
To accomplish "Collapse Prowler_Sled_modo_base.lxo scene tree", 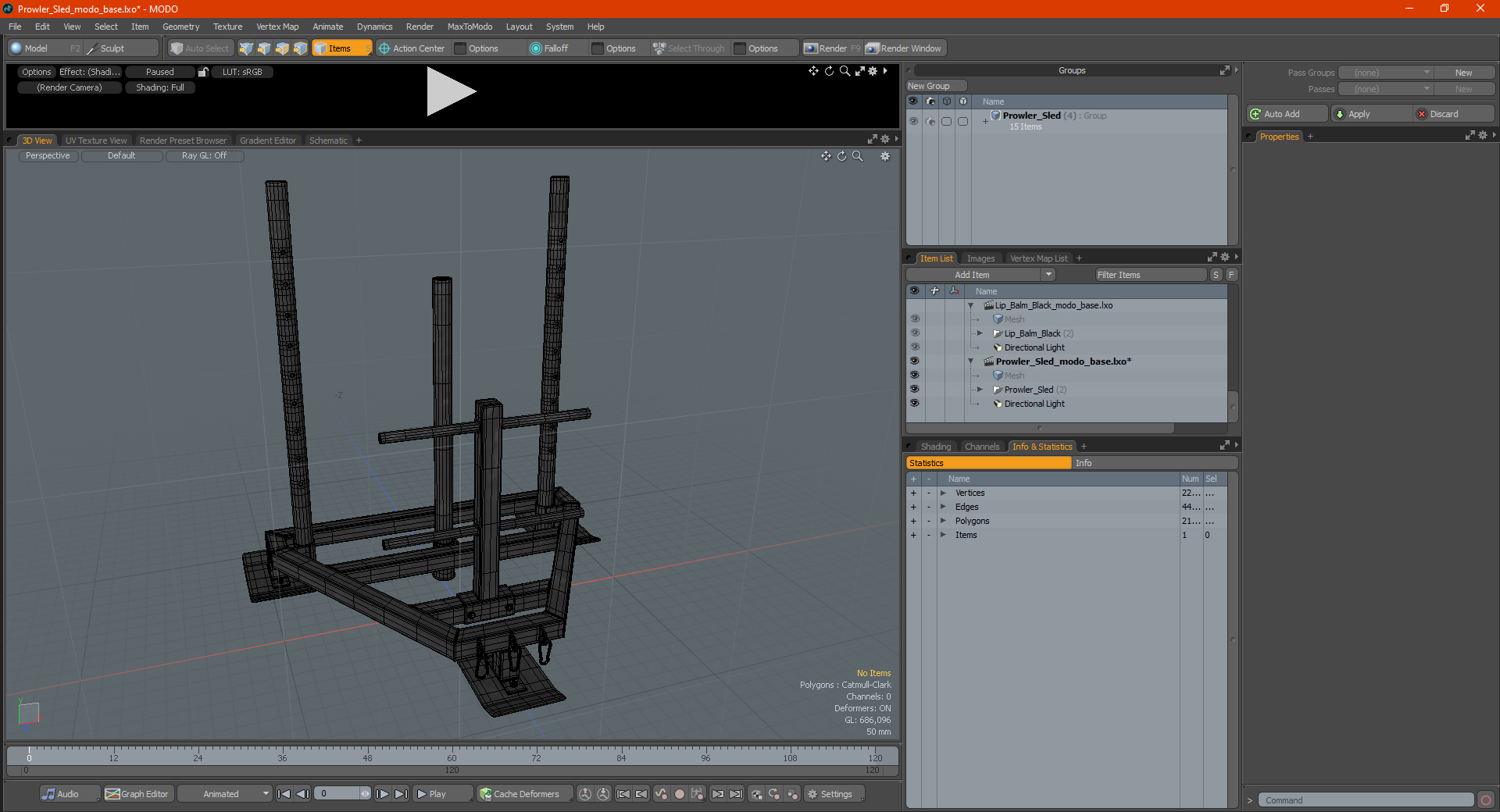I will pos(971,361).
